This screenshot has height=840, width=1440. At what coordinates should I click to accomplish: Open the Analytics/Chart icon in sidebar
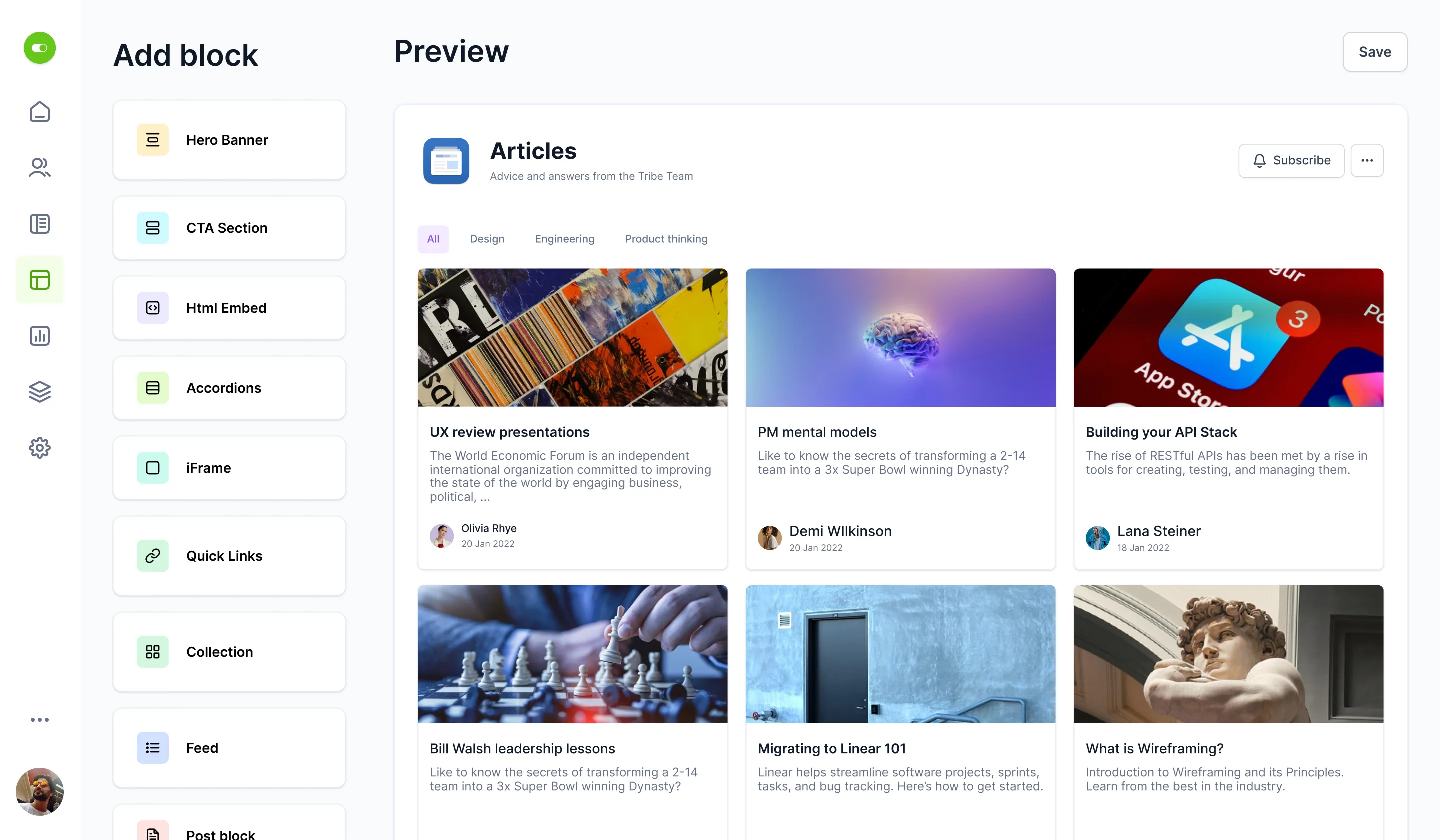coord(40,336)
